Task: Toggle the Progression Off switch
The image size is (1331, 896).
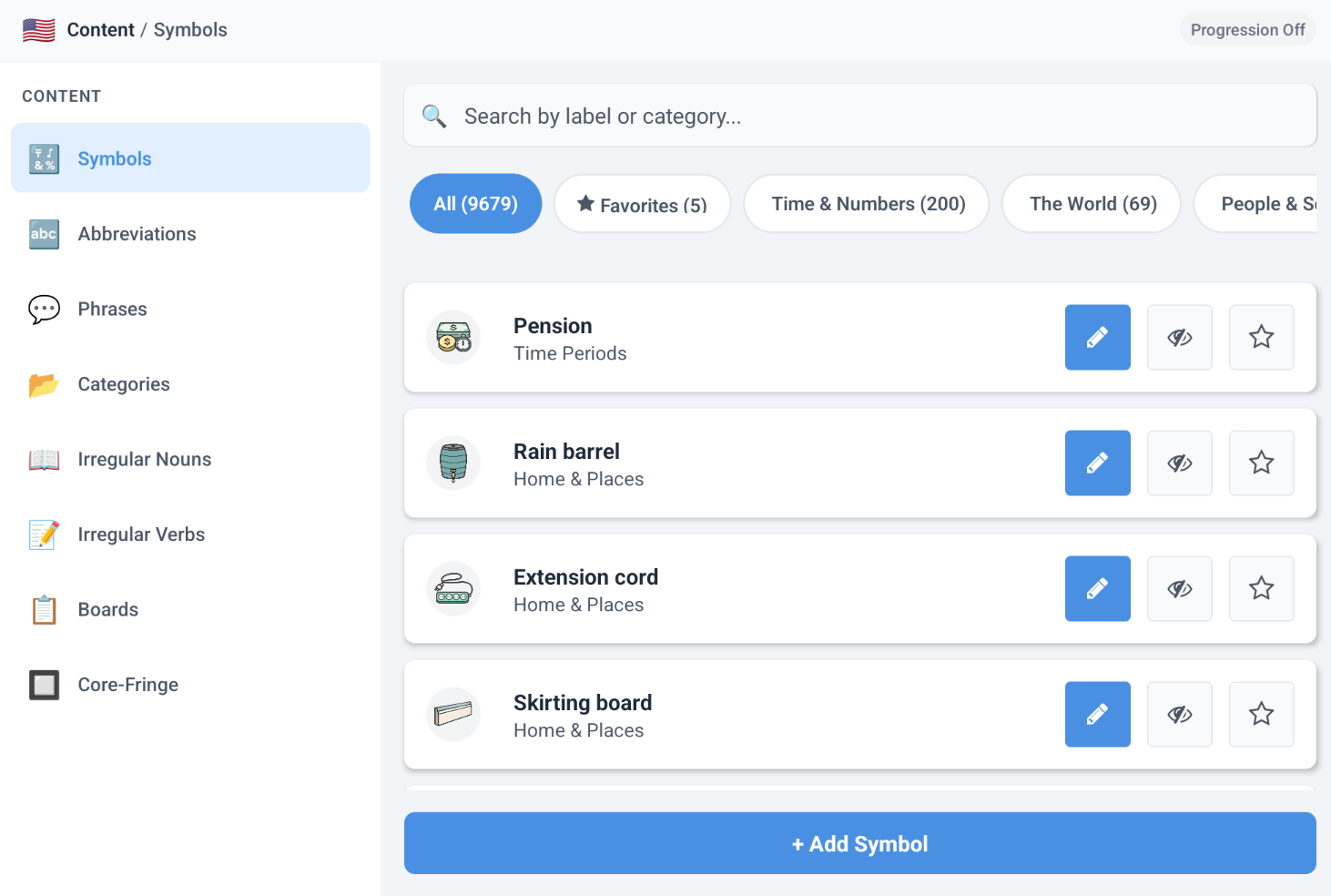Action: tap(1247, 30)
